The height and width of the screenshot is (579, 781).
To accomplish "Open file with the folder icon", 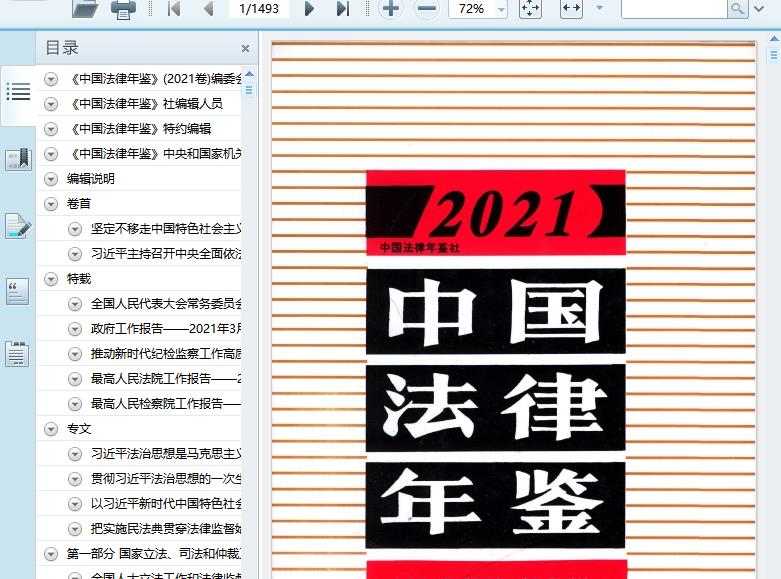I will [x=85, y=9].
